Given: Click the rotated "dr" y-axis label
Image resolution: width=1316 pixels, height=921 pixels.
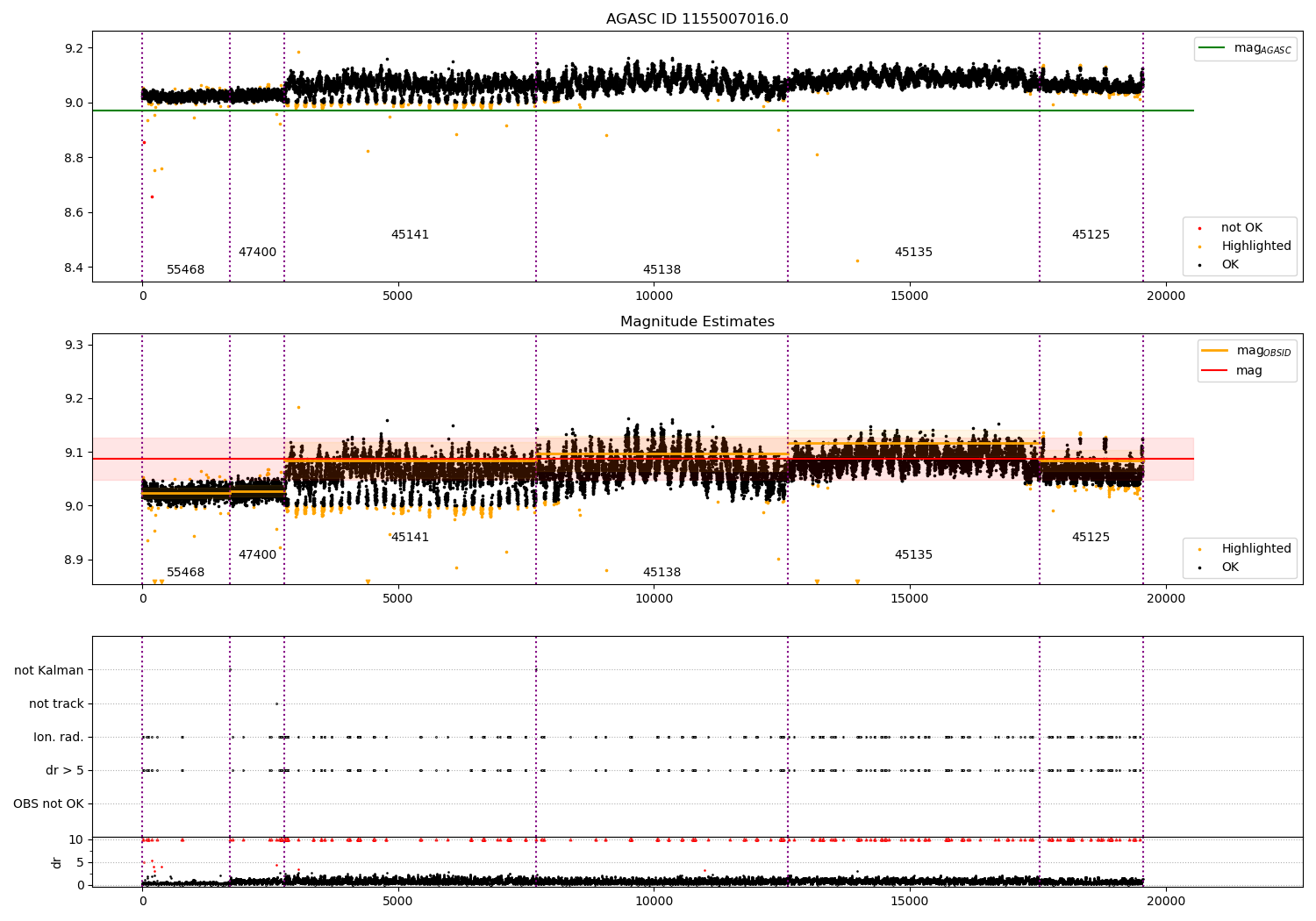Looking at the screenshot, I should tap(57, 862).
